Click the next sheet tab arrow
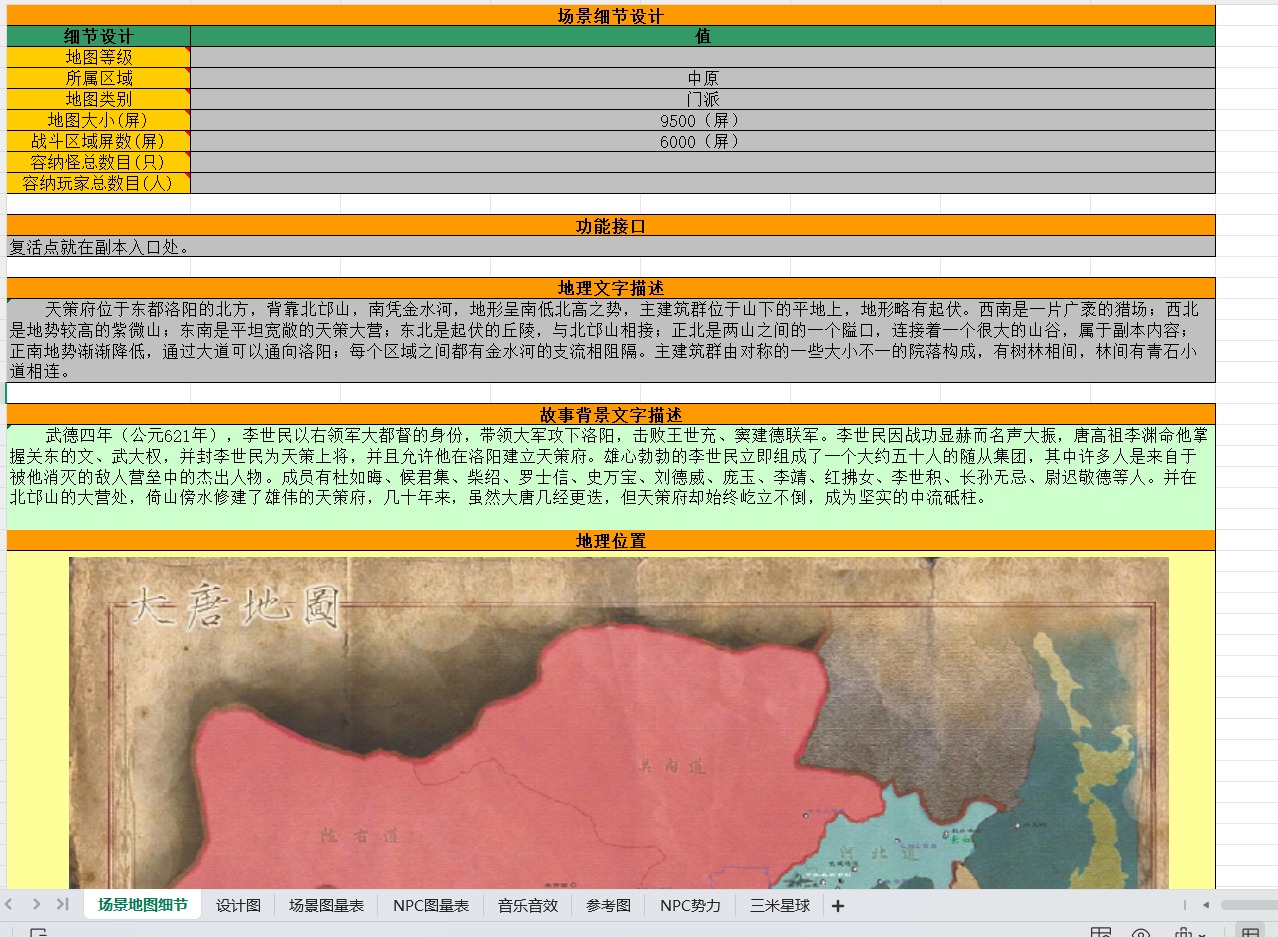The height and width of the screenshot is (937, 1278). (37, 905)
